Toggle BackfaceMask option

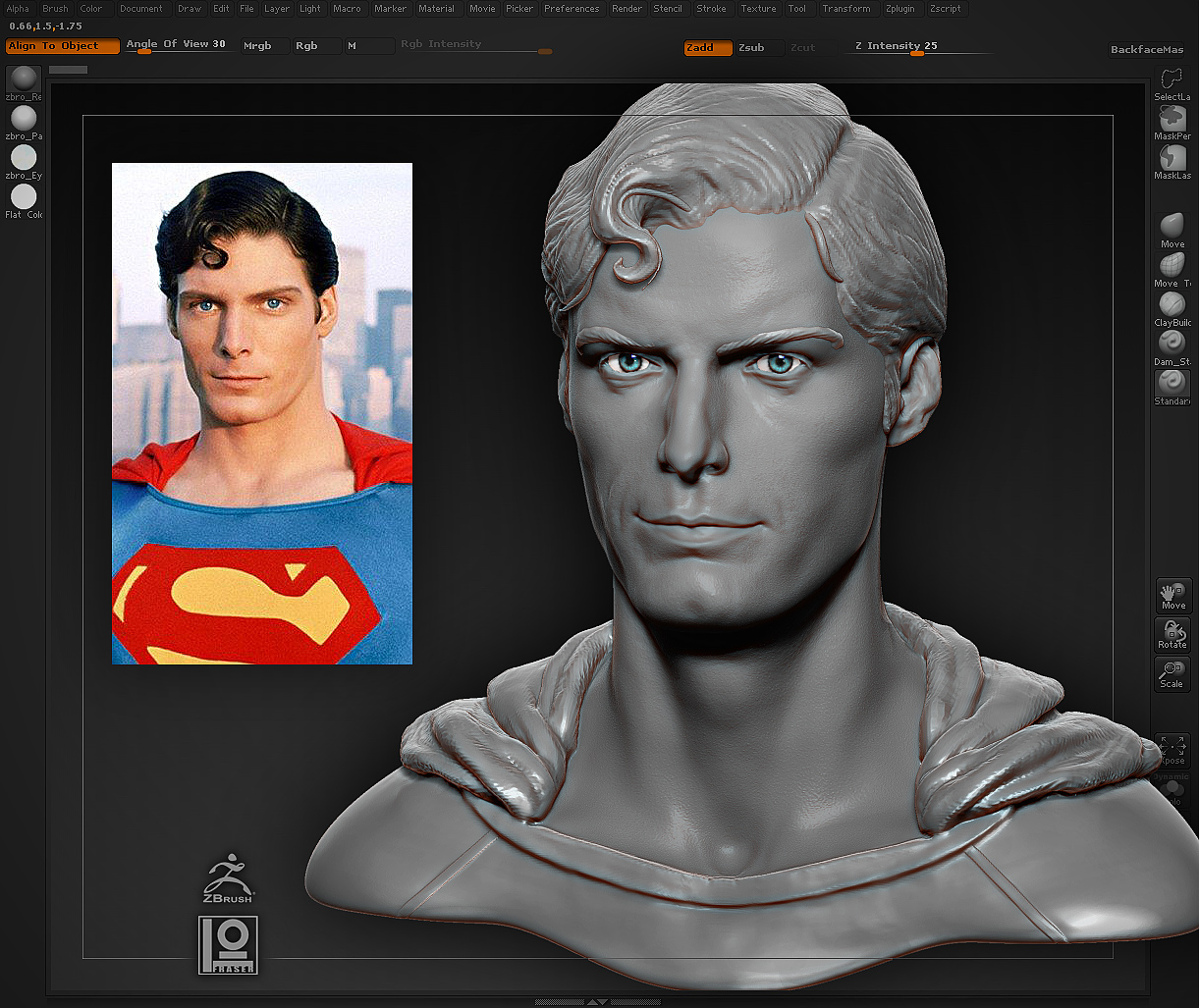click(x=1147, y=50)
